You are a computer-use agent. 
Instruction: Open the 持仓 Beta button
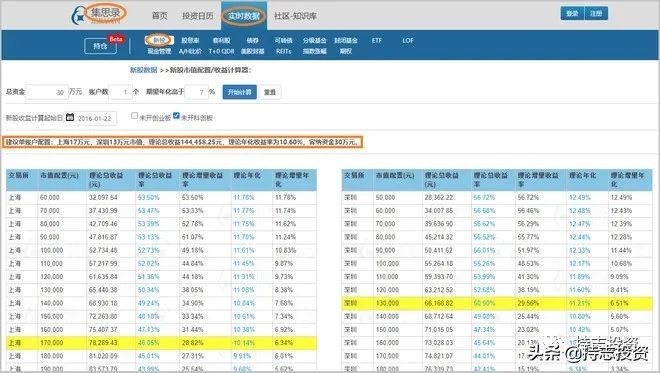pos(100,46)
